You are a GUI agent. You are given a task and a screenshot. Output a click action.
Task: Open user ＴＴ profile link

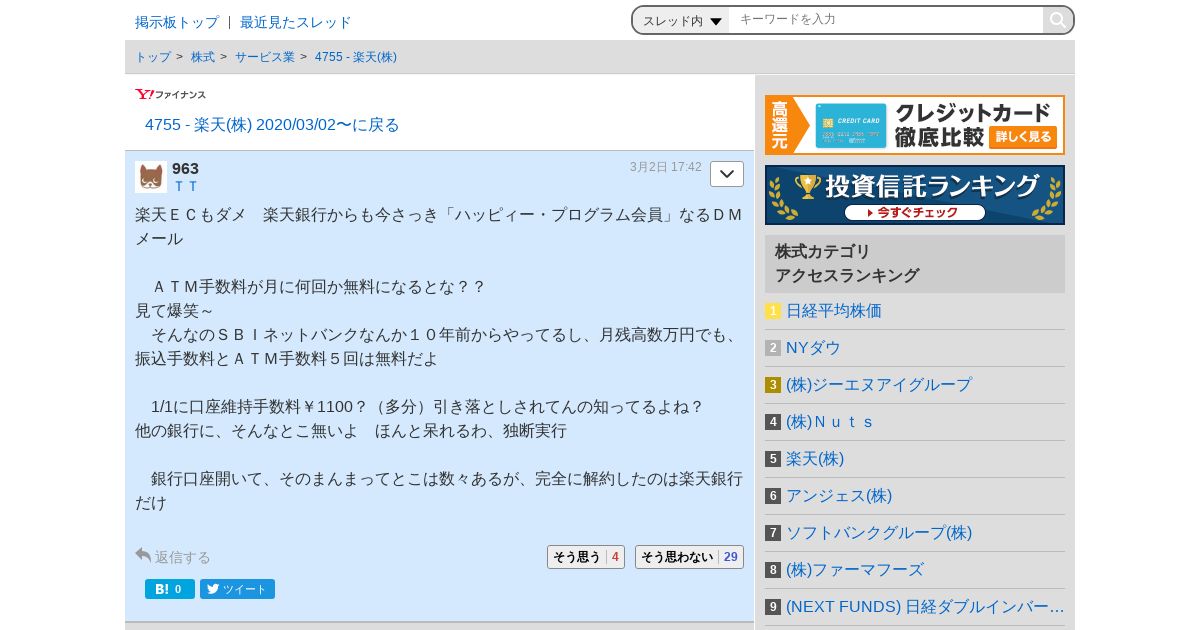[x=186, y=187]
